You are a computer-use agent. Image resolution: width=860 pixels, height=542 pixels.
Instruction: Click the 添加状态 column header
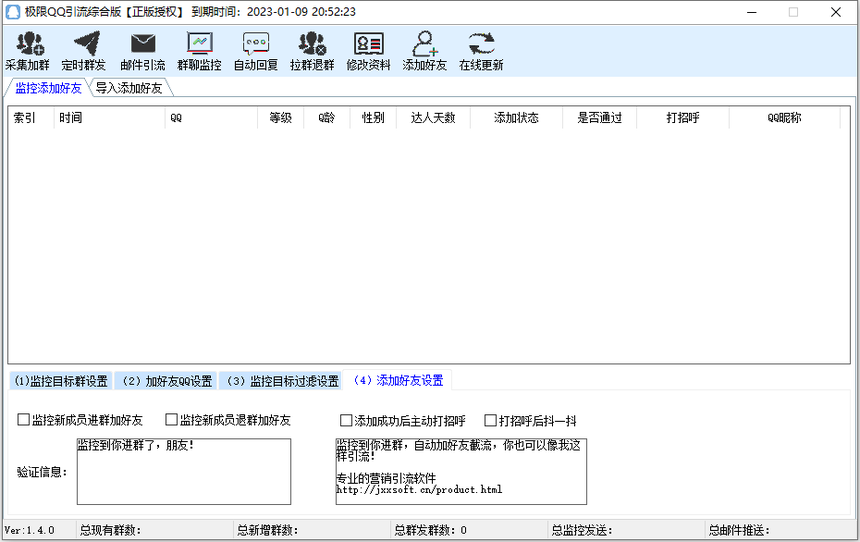coord(516,117)
